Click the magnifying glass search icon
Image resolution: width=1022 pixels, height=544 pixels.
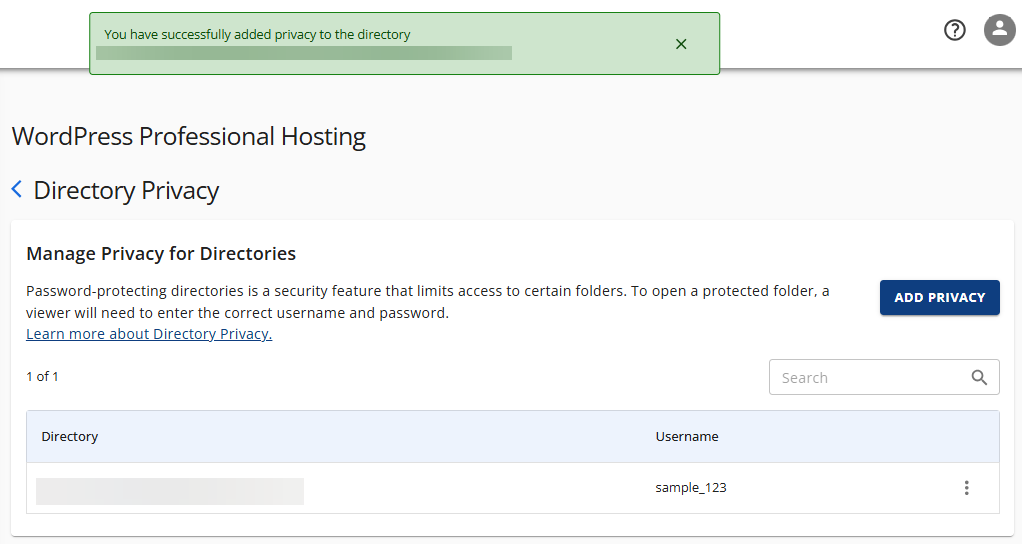tap(979, 377)
